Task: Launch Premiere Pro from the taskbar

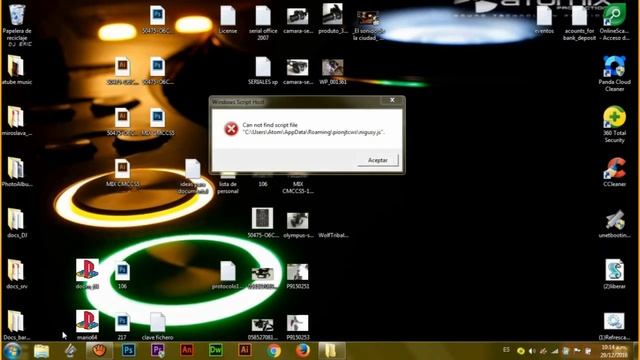Action: (158, 351)
